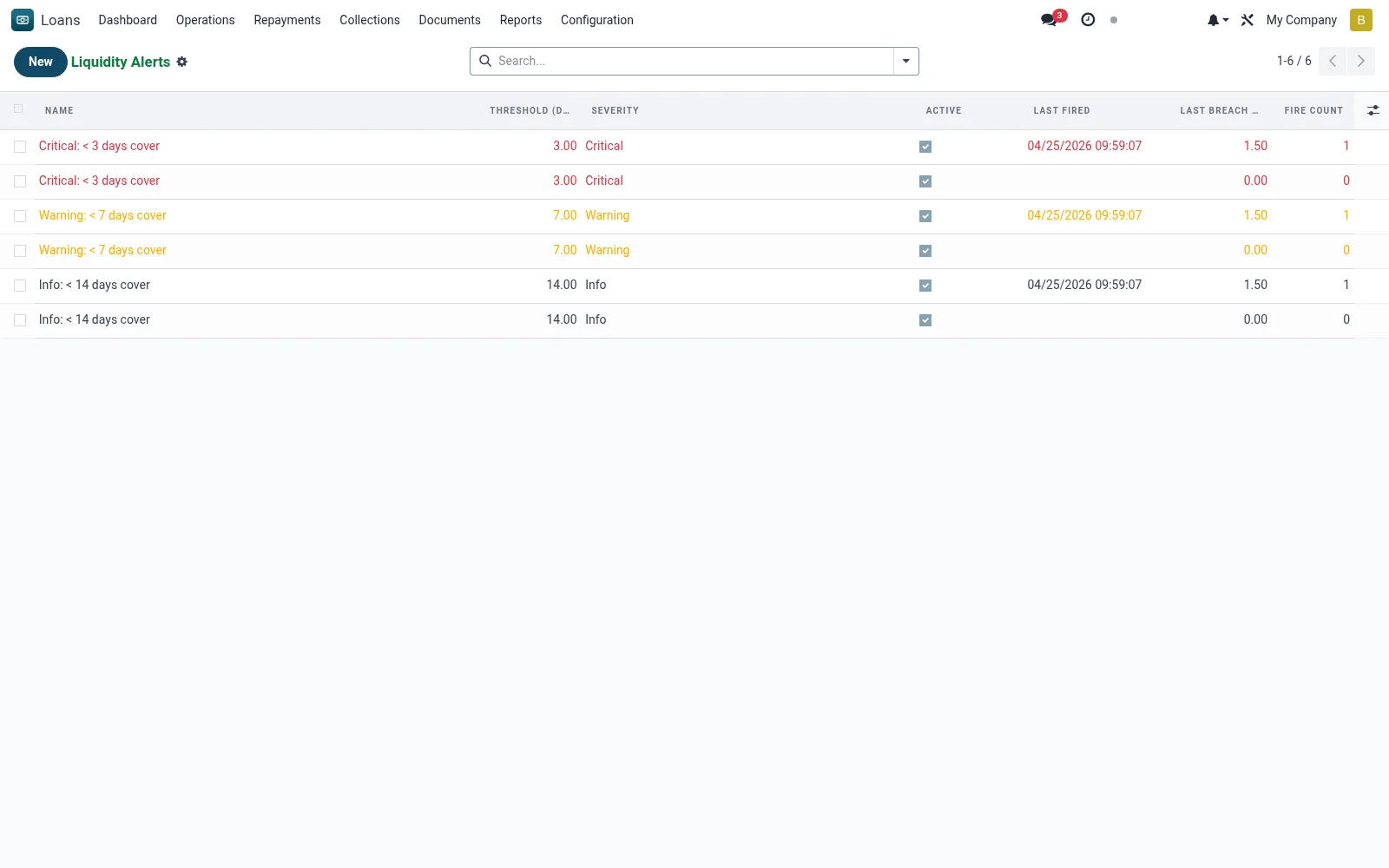Open the Configuration menu
Viewport: 1389px width, 868px height.
pos(597,20)
